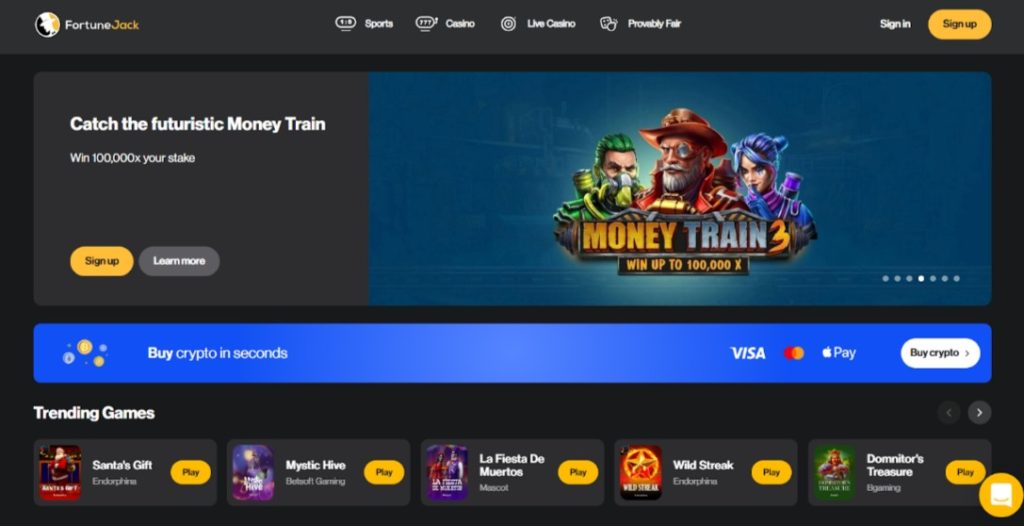Click Sign in link in the header
Screen dimensions: 1024x526
coord(895,24)
